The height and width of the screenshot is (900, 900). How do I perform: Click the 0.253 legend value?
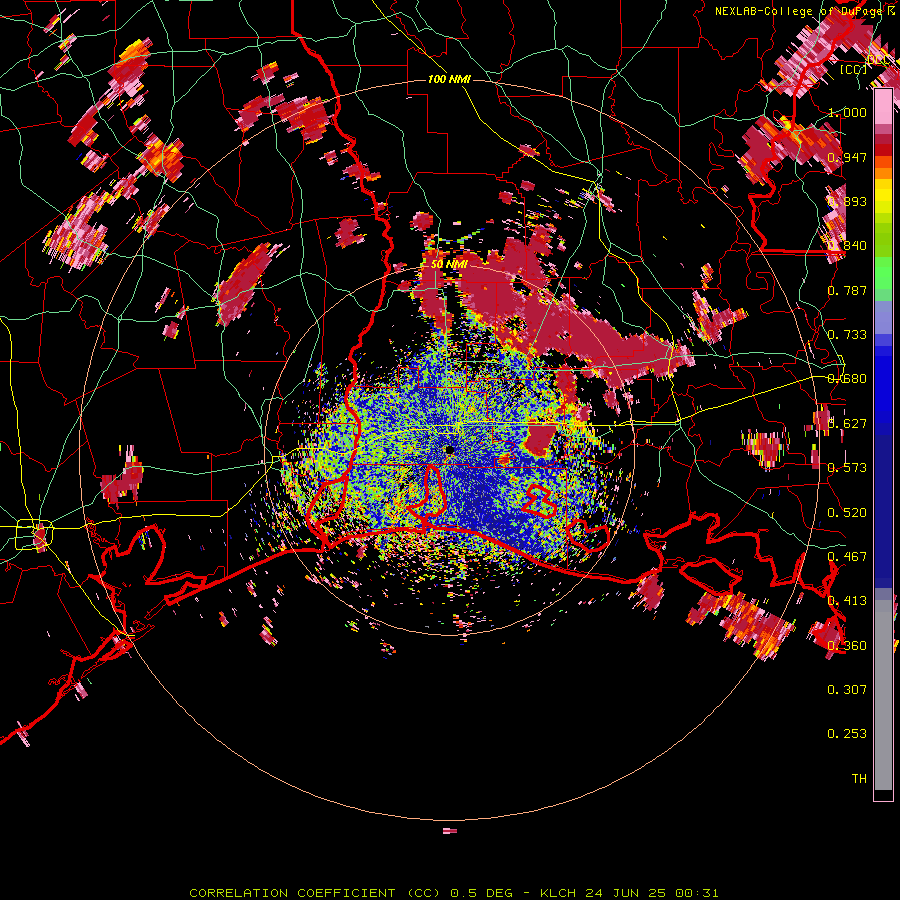point(847,734)
